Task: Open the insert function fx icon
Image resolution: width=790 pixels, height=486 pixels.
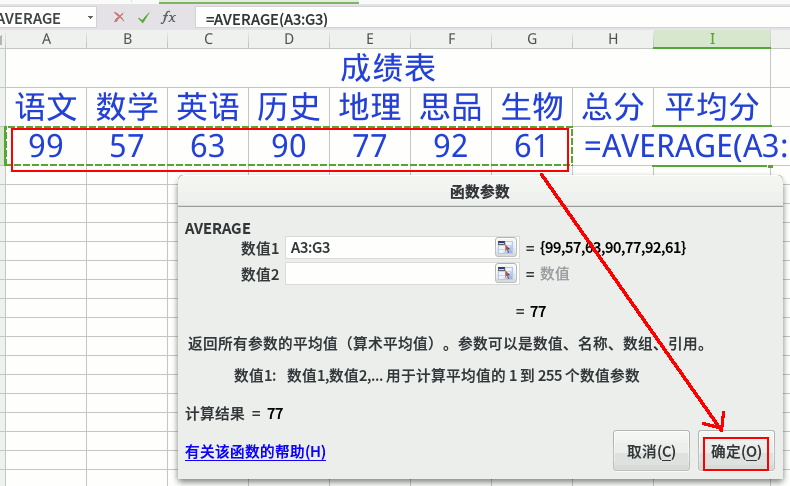Action: click(x=169, y=18)
